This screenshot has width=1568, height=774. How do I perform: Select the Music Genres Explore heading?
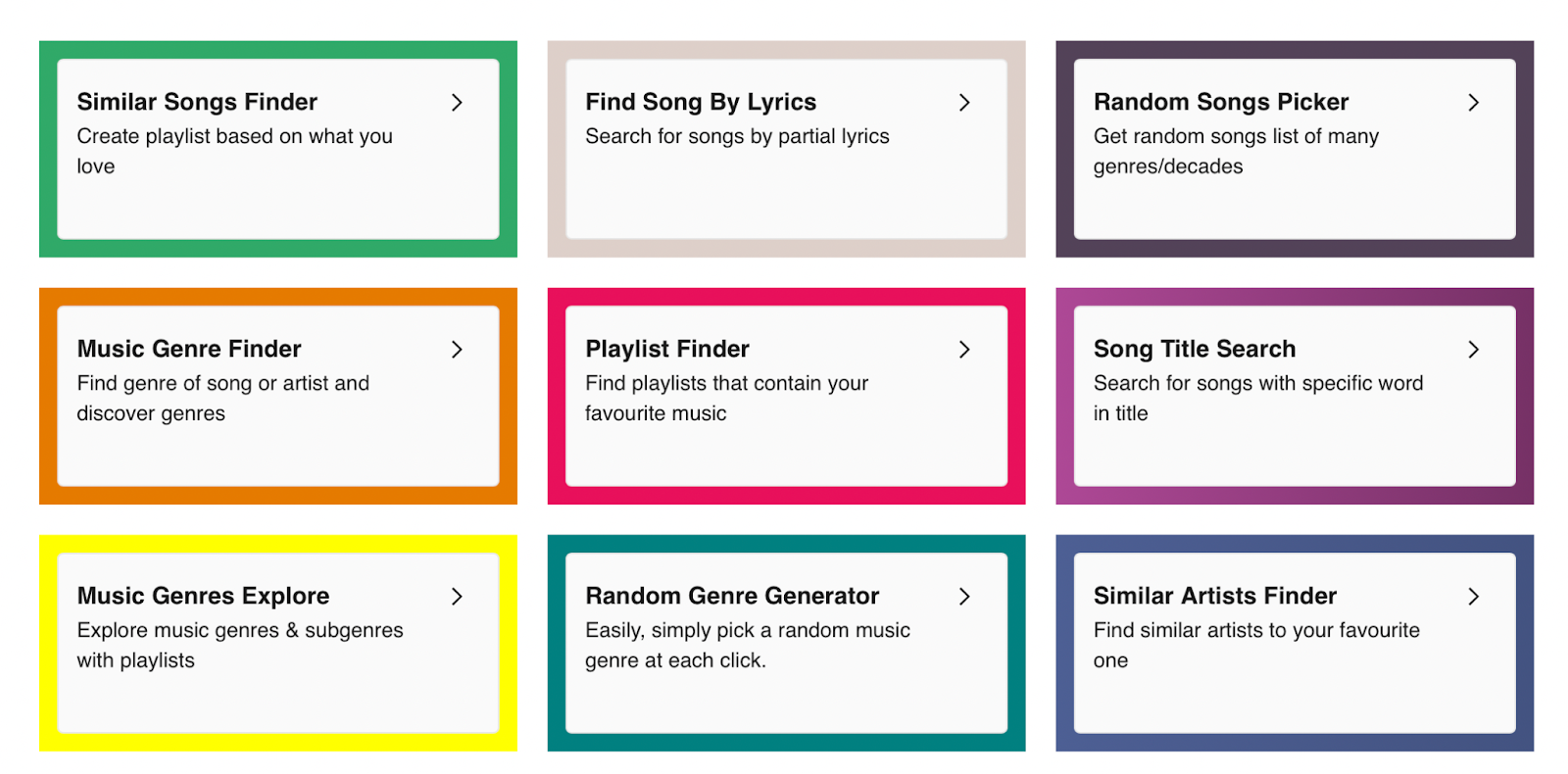click(203, 596)
